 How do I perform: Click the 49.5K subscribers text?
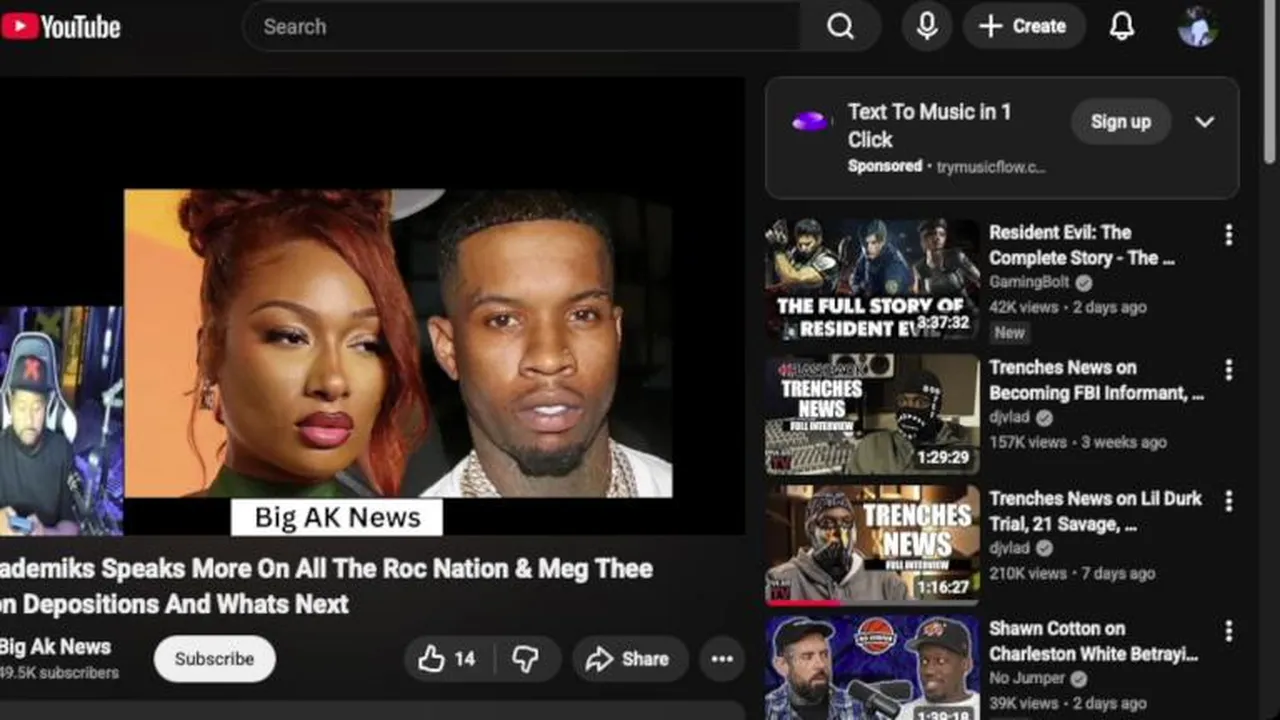[x=59, y=673]
